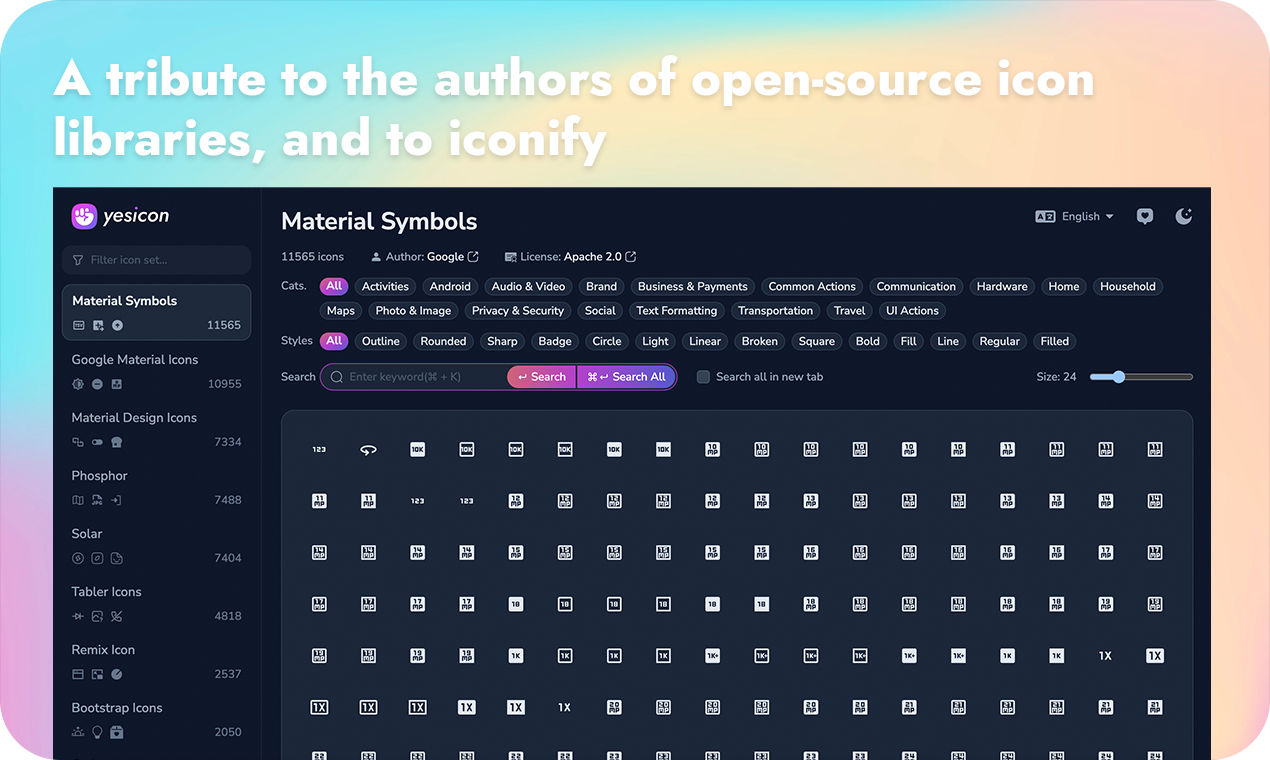Choose the Bold style chip
This screenshot has width=1270, height=760.
(868, 341)
